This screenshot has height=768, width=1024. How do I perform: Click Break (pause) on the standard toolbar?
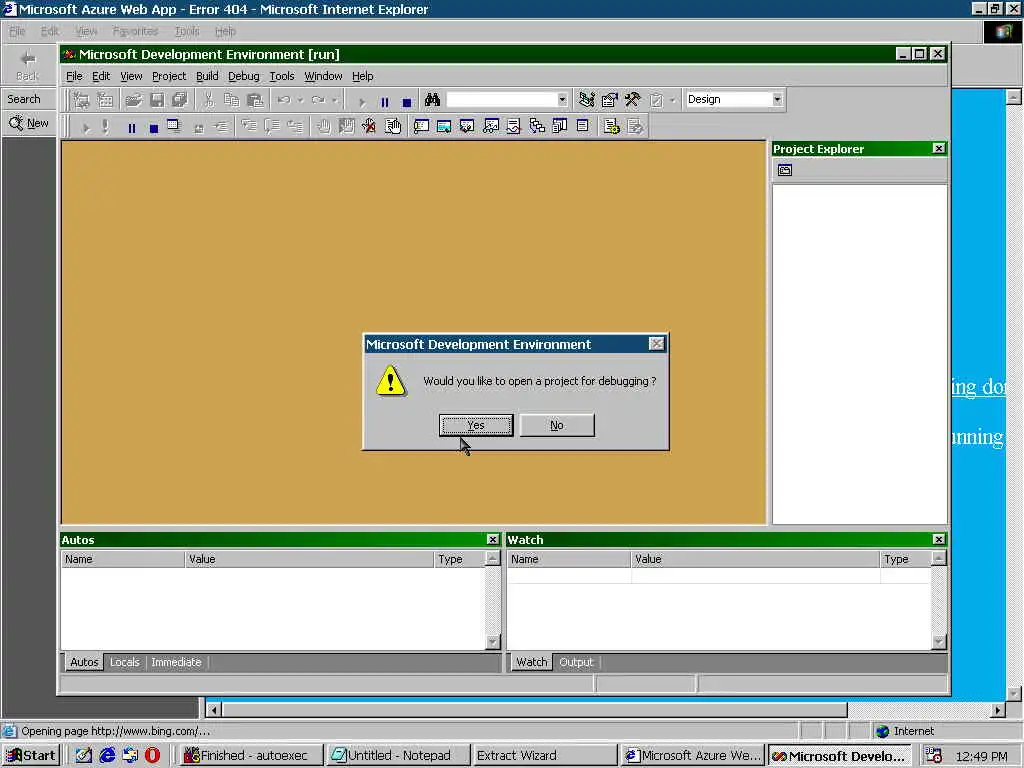pyautogui.click(x=385, y=102)
